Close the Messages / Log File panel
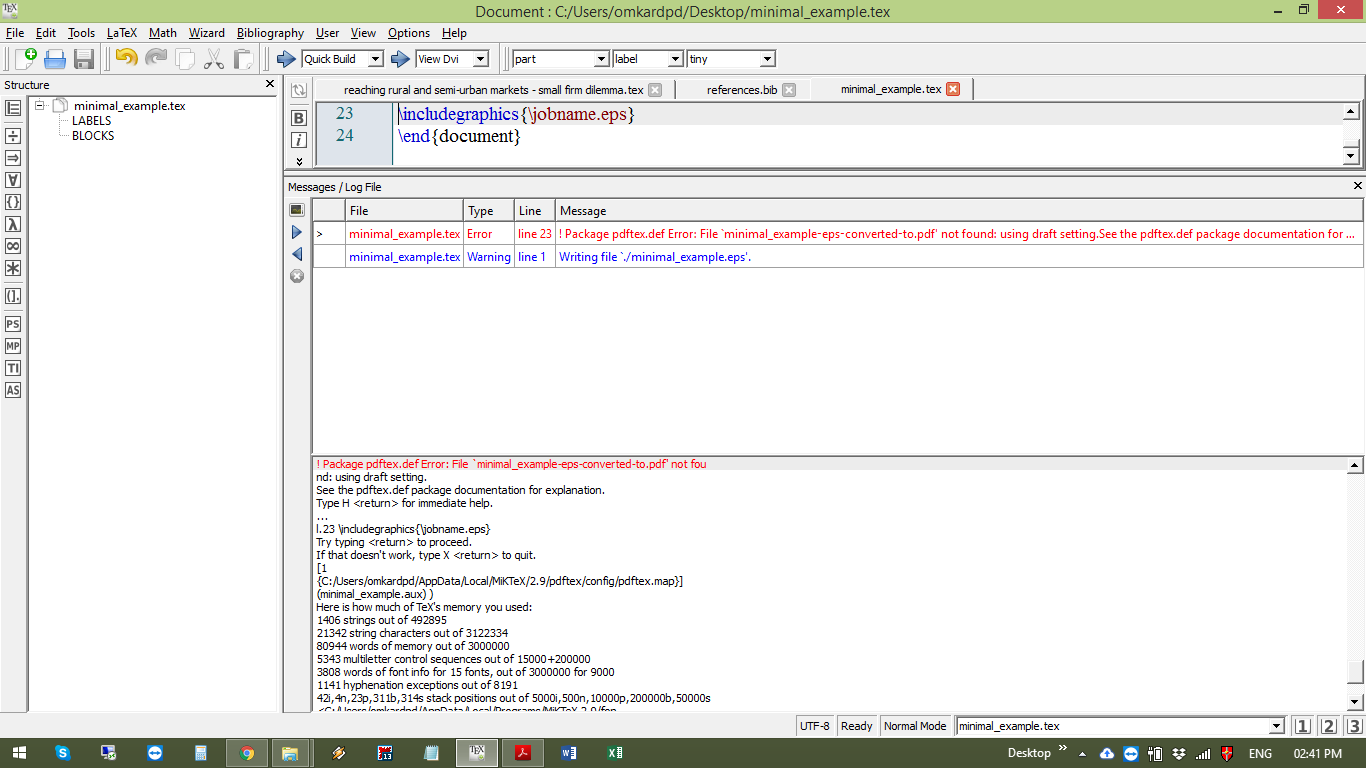Screen dimensions: 1366x768 [1358, 186]
